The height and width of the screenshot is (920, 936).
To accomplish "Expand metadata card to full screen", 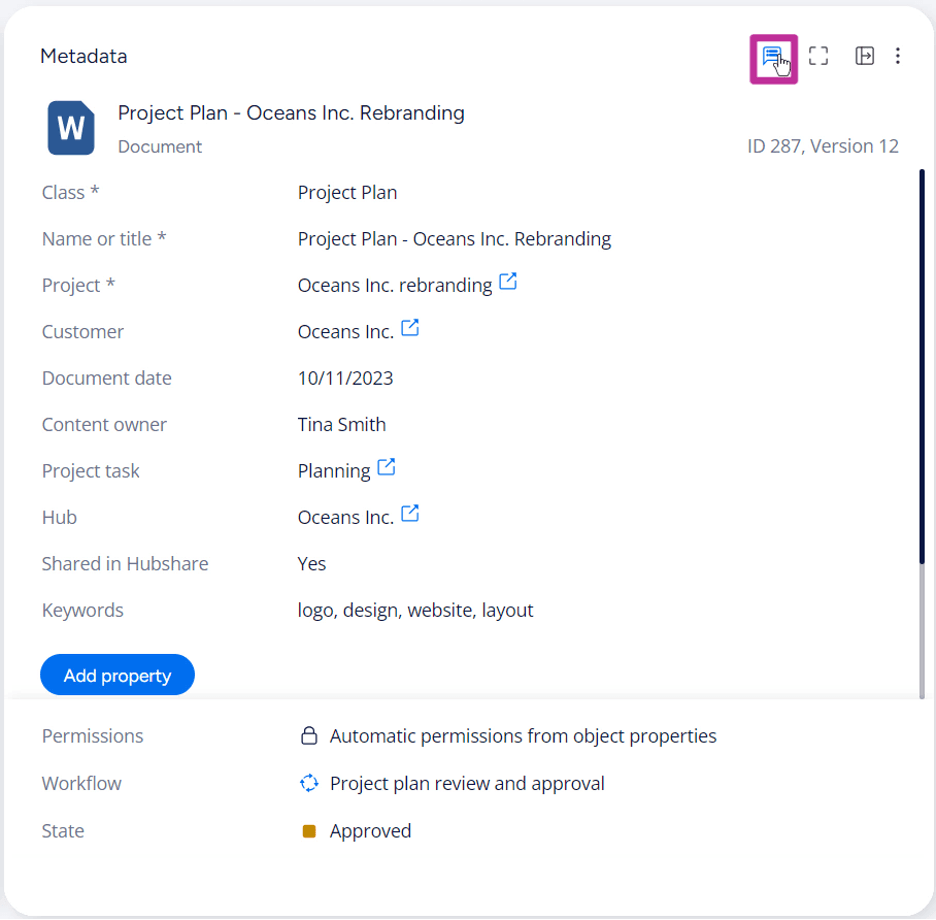I will point(818,56).
